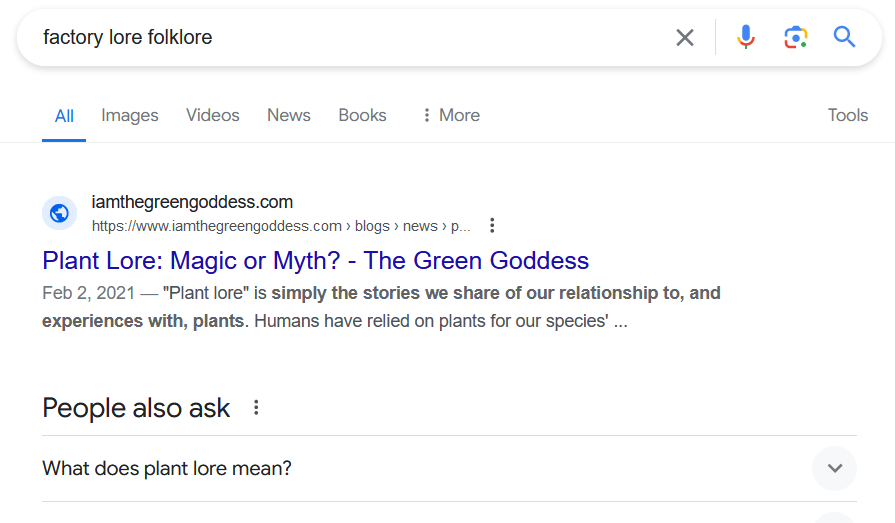Click the iamthegreengoddess.com URL breadcrumb
This screenshot has height=523, width=895.
[x=281, y=226]
